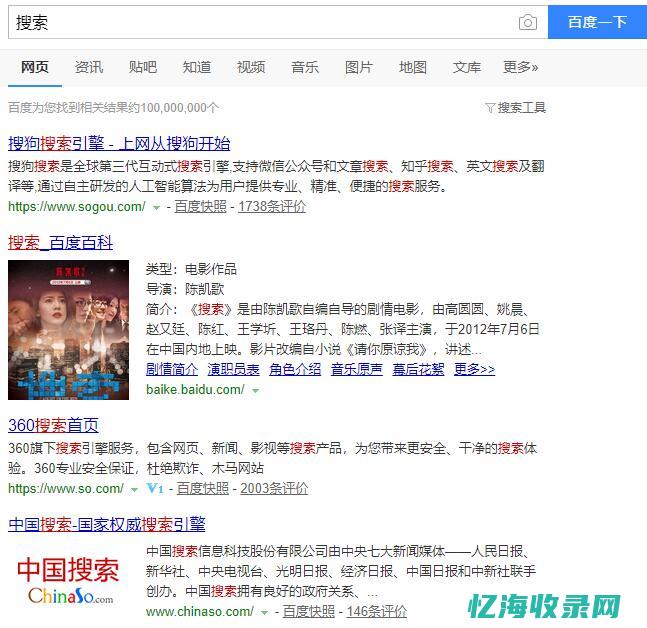647x628 pixels.
Task: Click the camera image-search icon
Action: (x=528, y=22)
